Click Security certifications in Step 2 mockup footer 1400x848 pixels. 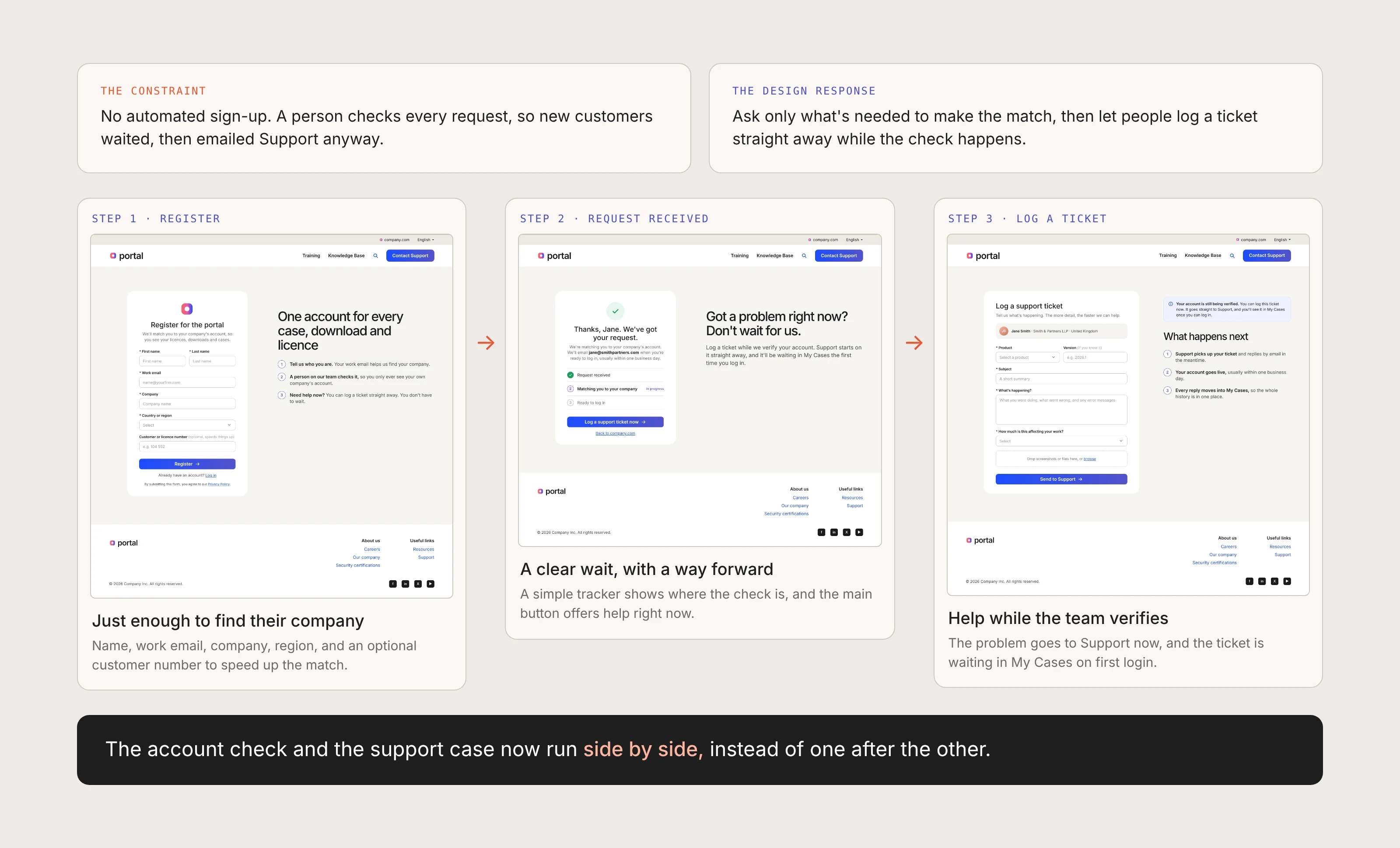786,514
